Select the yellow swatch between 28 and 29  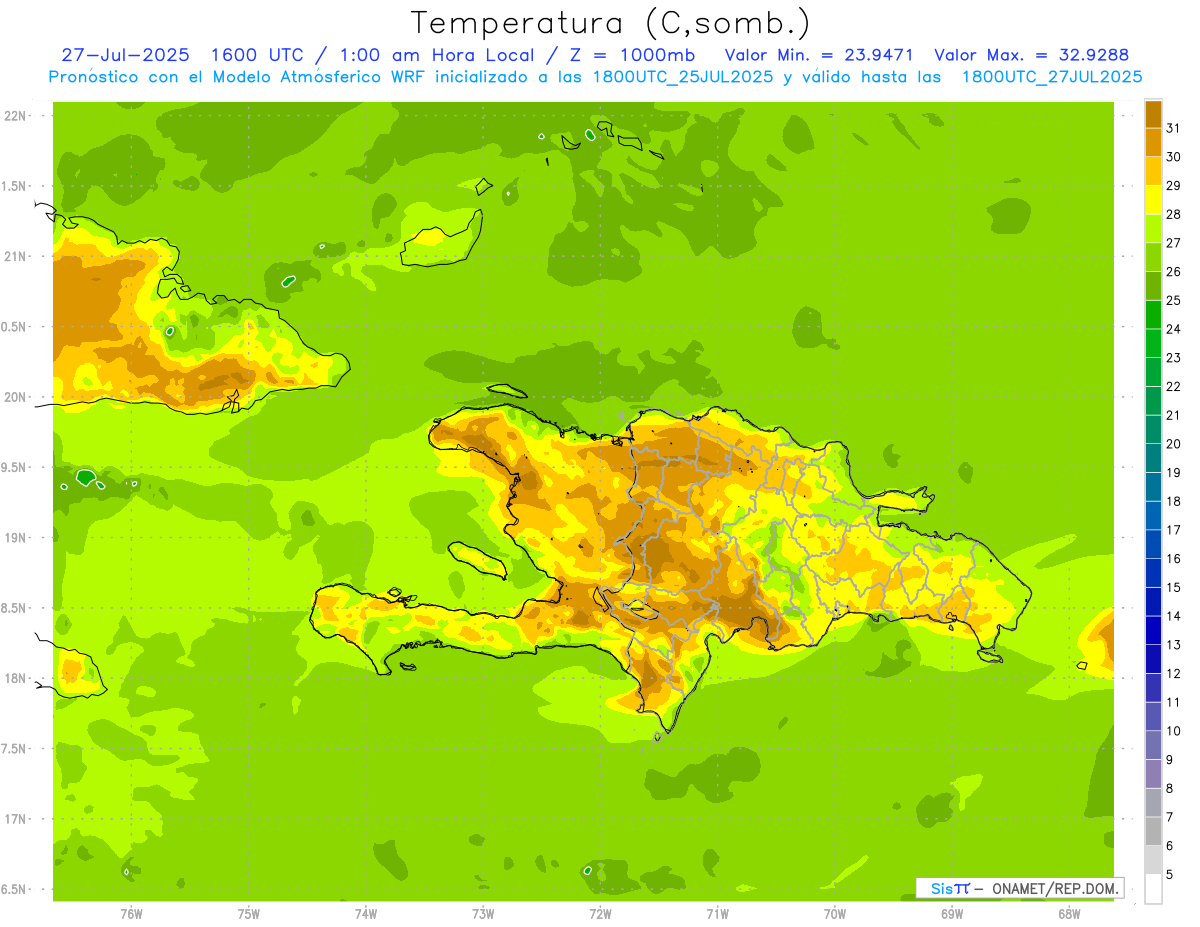pos(1153,200)
